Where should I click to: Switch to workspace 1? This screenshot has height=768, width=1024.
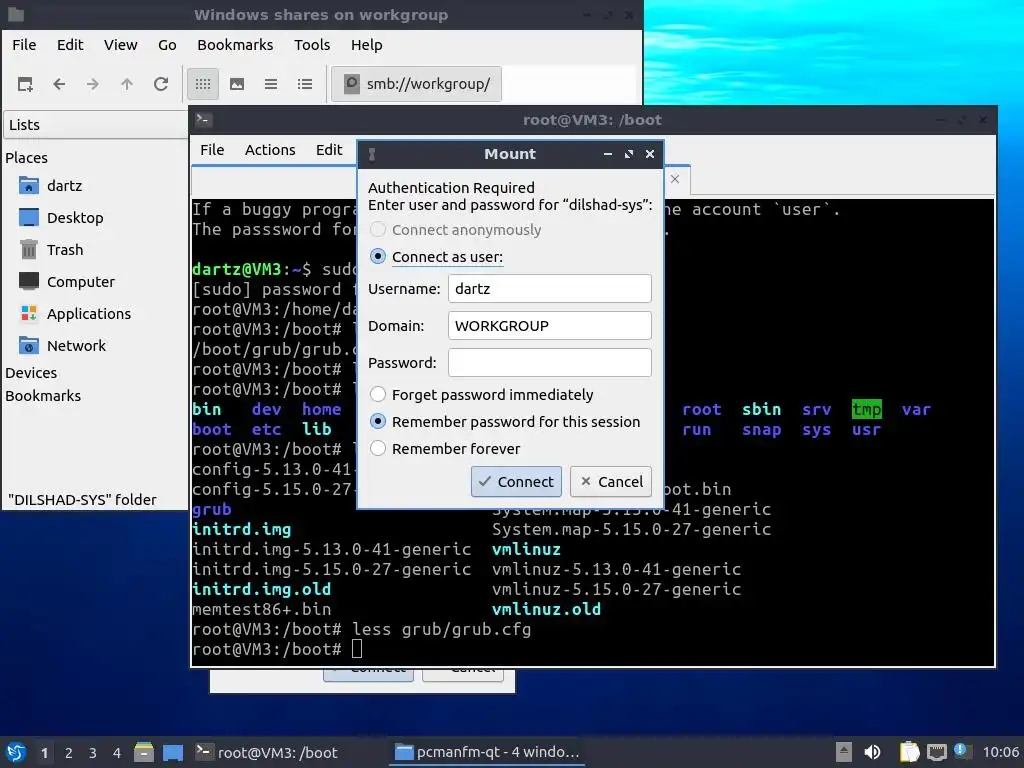click(x=44, y=753)
